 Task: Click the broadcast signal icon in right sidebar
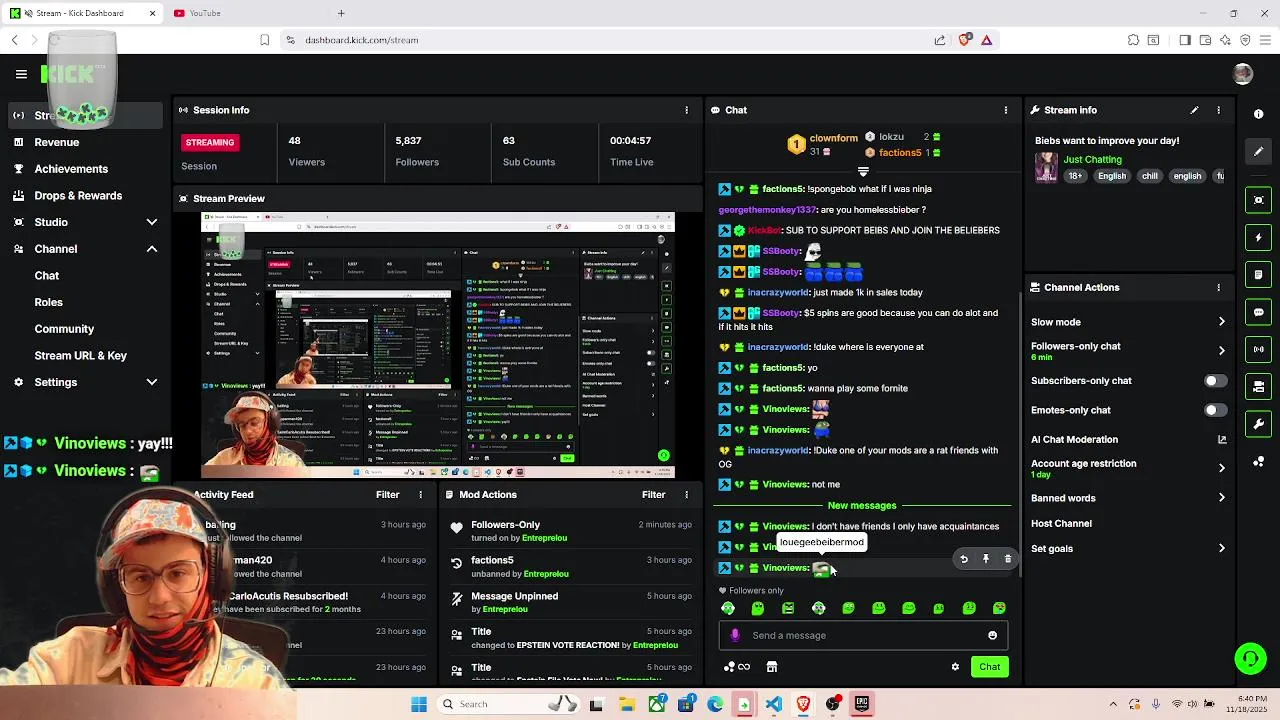[x=1259, y=349]
